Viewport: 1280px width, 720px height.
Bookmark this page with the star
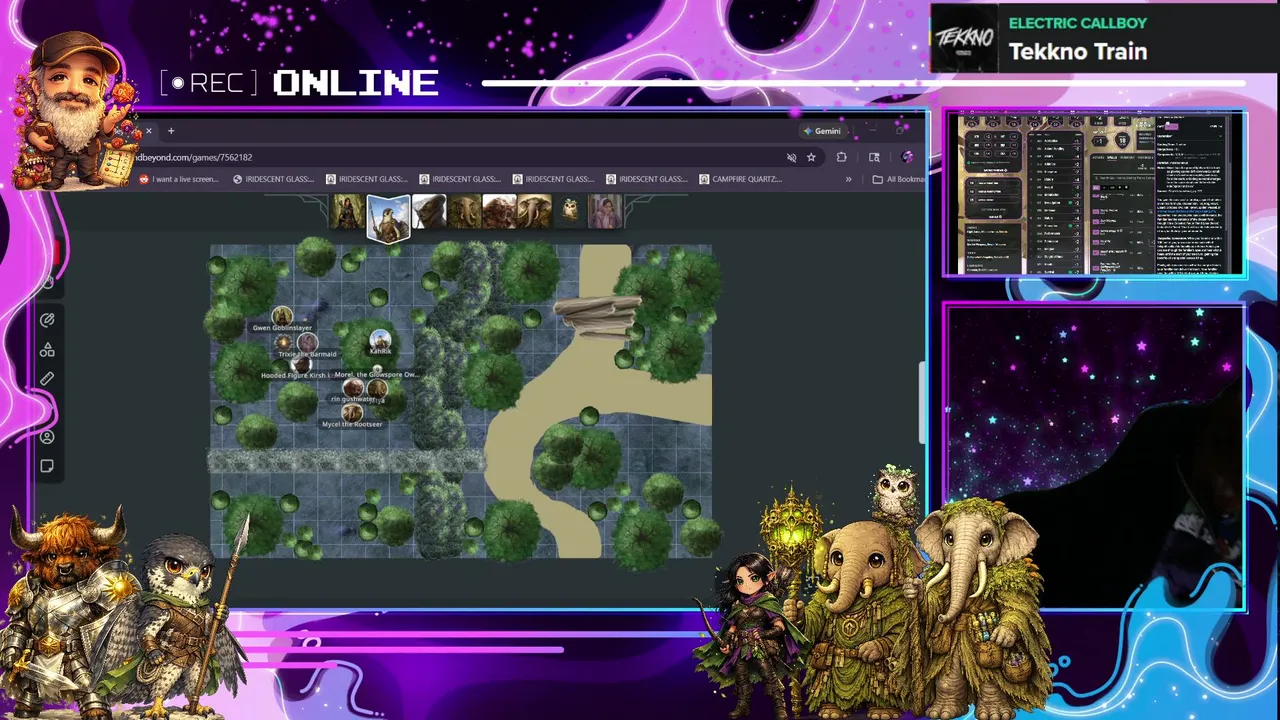(x=811, y=157)
